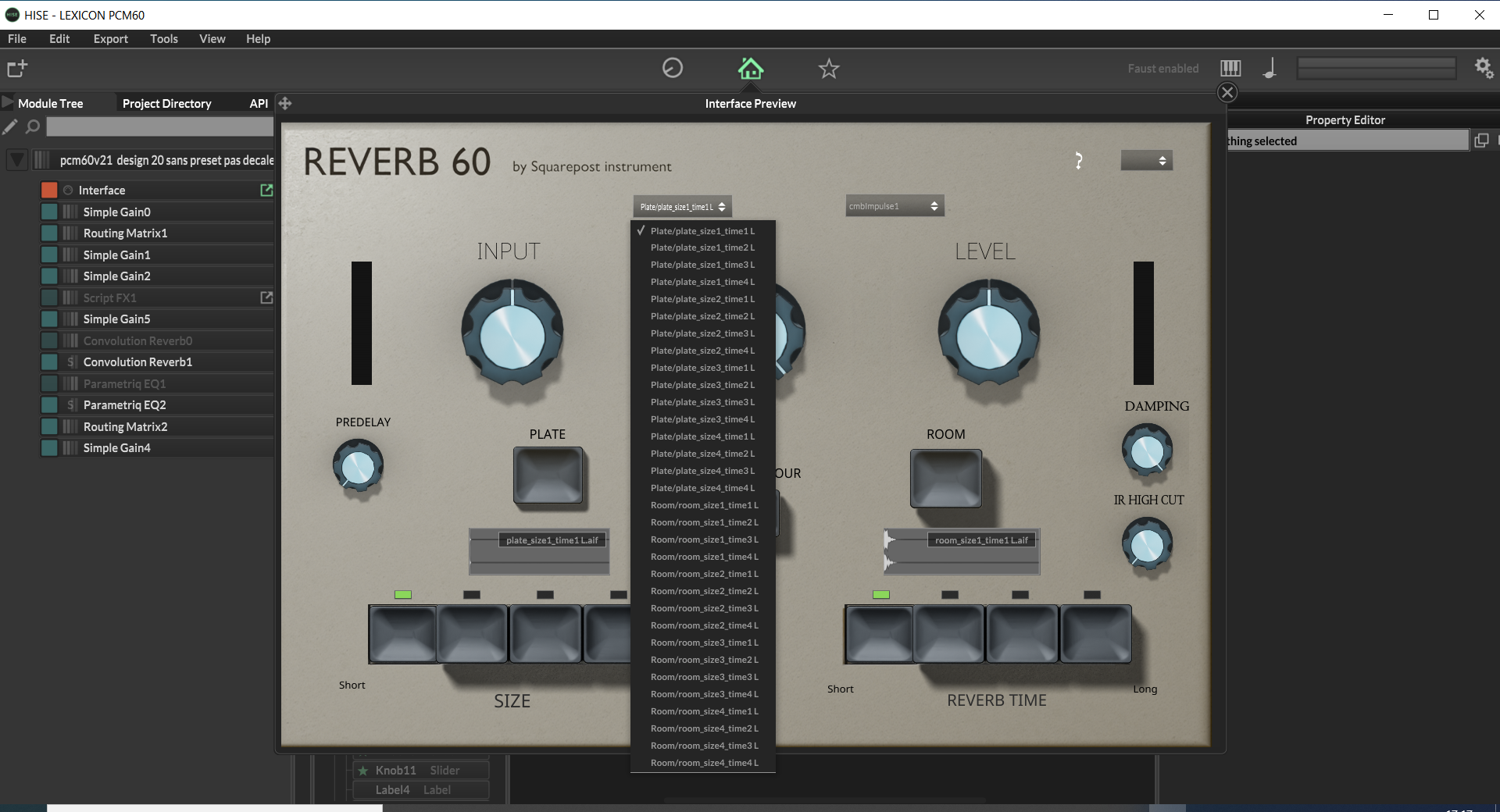The height and width of the screenshot is (812, 1500).
Task: Open the performance gauge workspace
Action: pos(673,69)
